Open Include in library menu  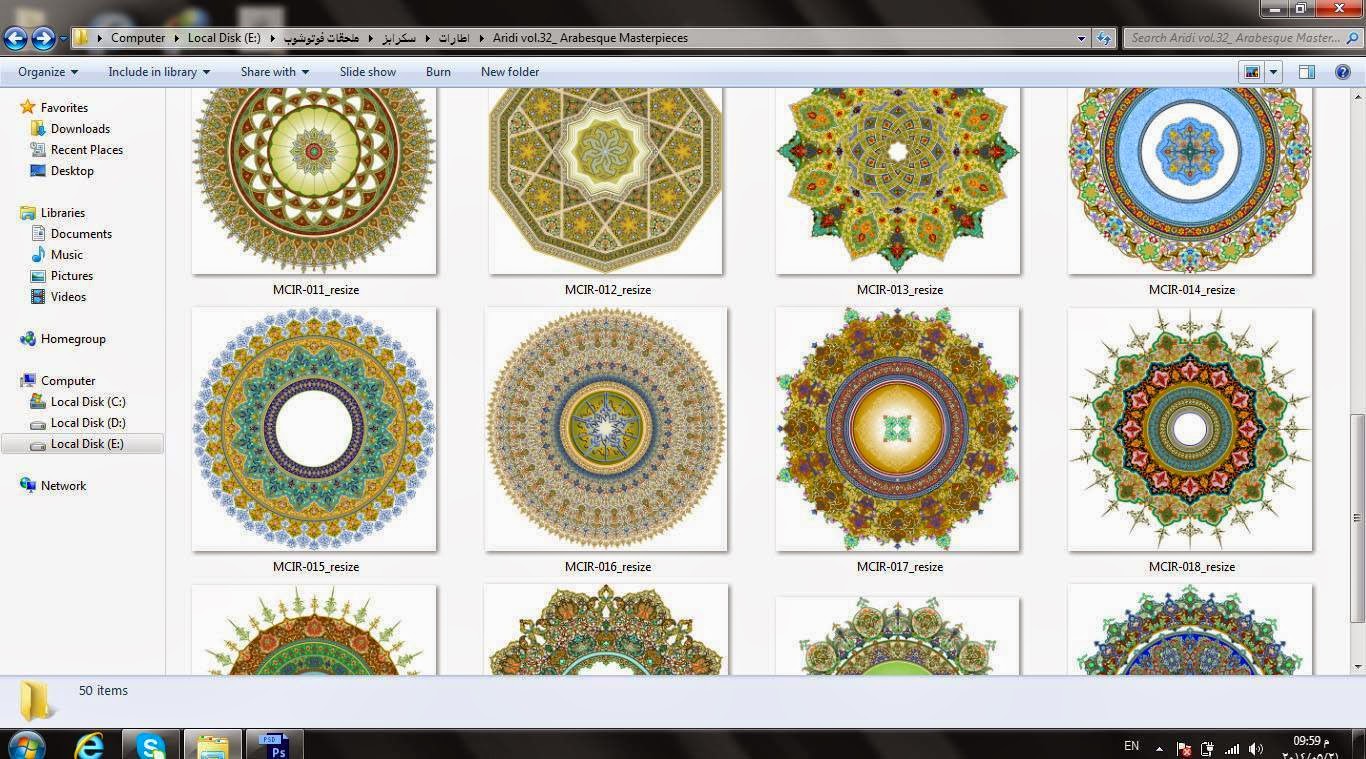(x=159, y=72)
